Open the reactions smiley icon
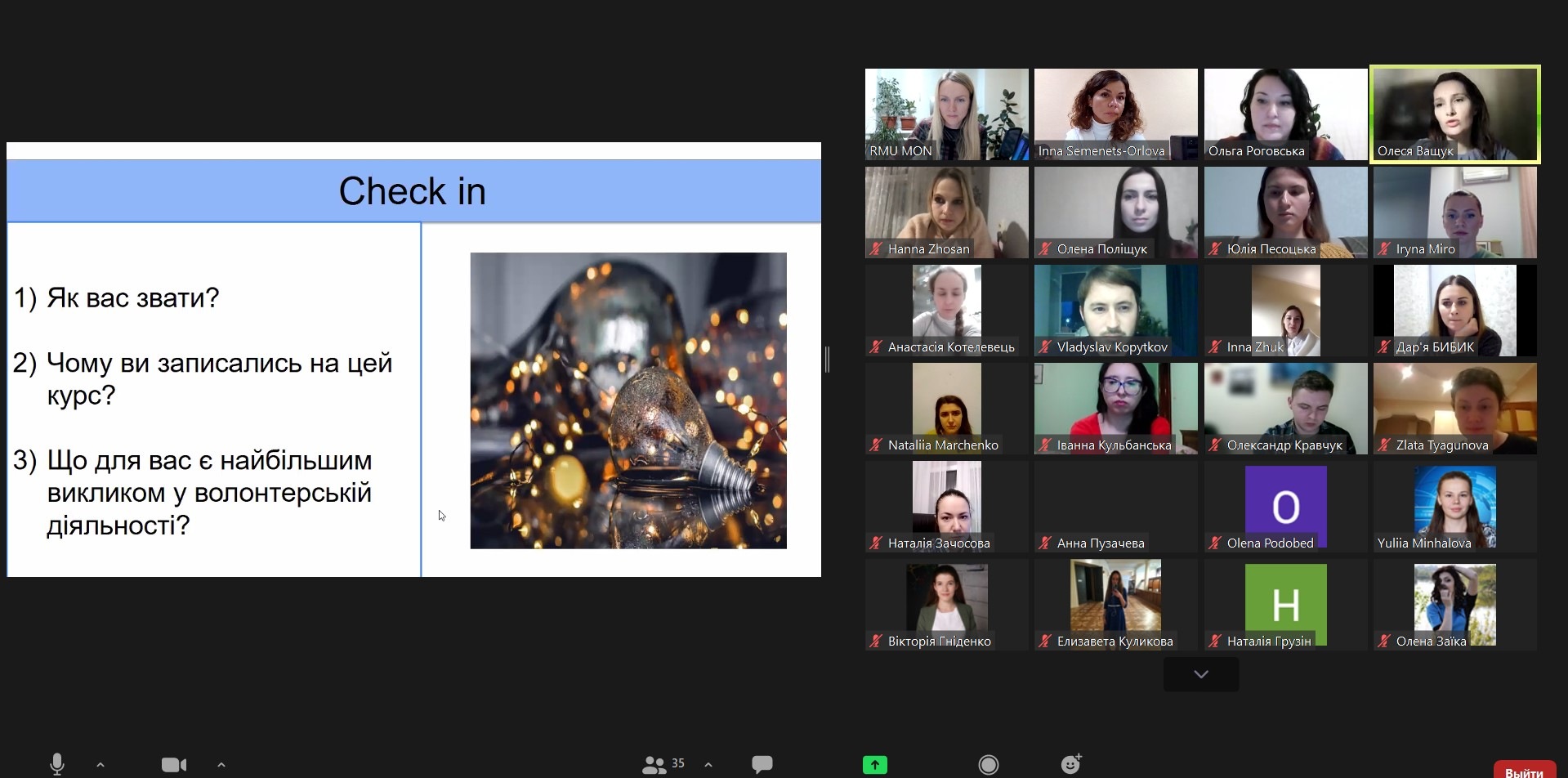Viewport: 1568px width, 778px height. pyautogui.click(x=1070, y=764)
